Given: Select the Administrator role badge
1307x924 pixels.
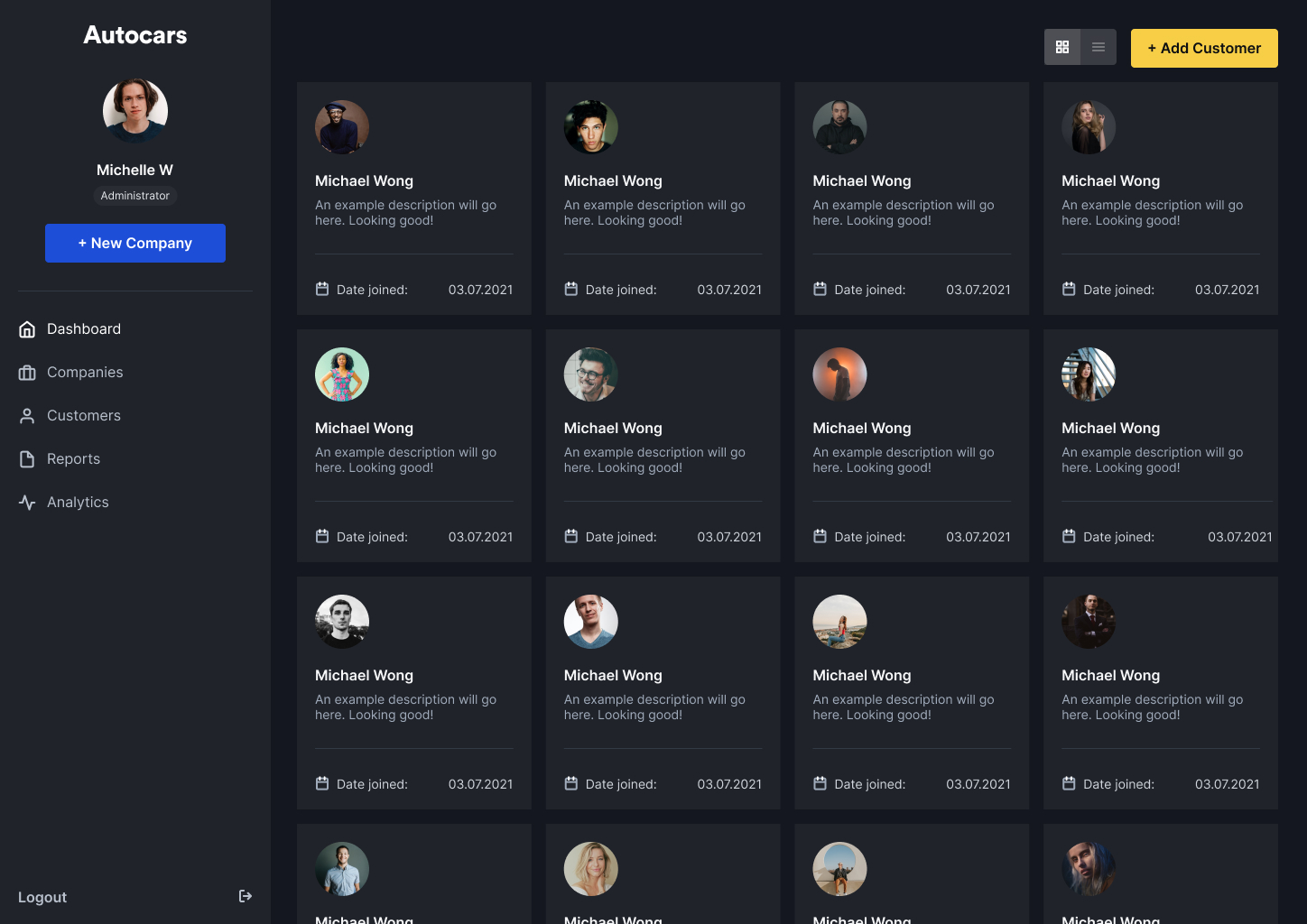Looking at the screenshot, I should click(135, 196).
